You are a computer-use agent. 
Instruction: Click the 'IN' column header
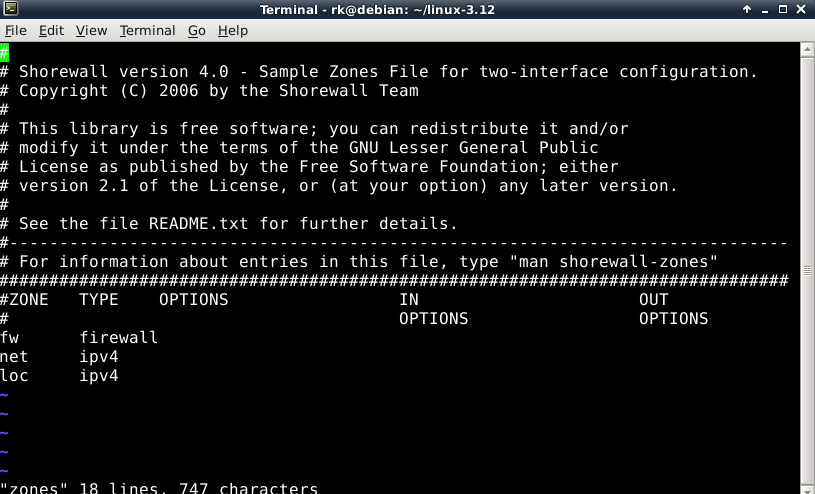(x=409, y=300)
